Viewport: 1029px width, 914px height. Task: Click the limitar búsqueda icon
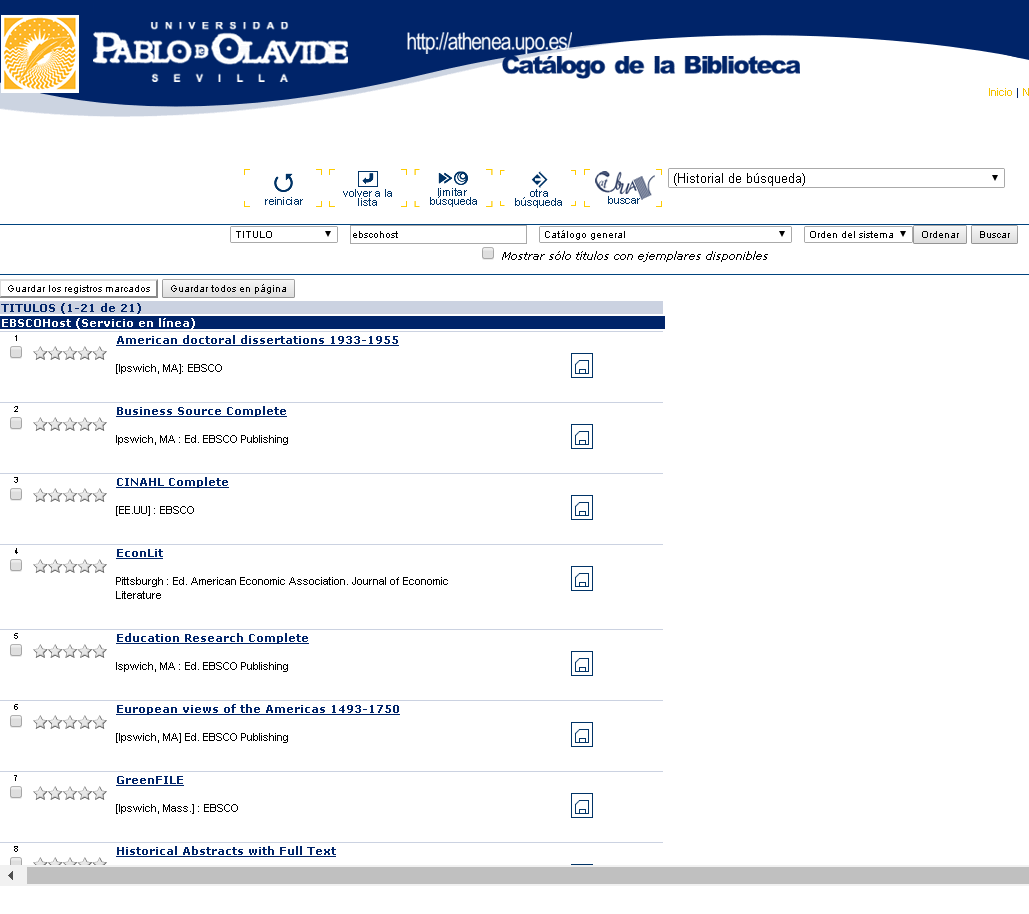[x=453, y=189]
